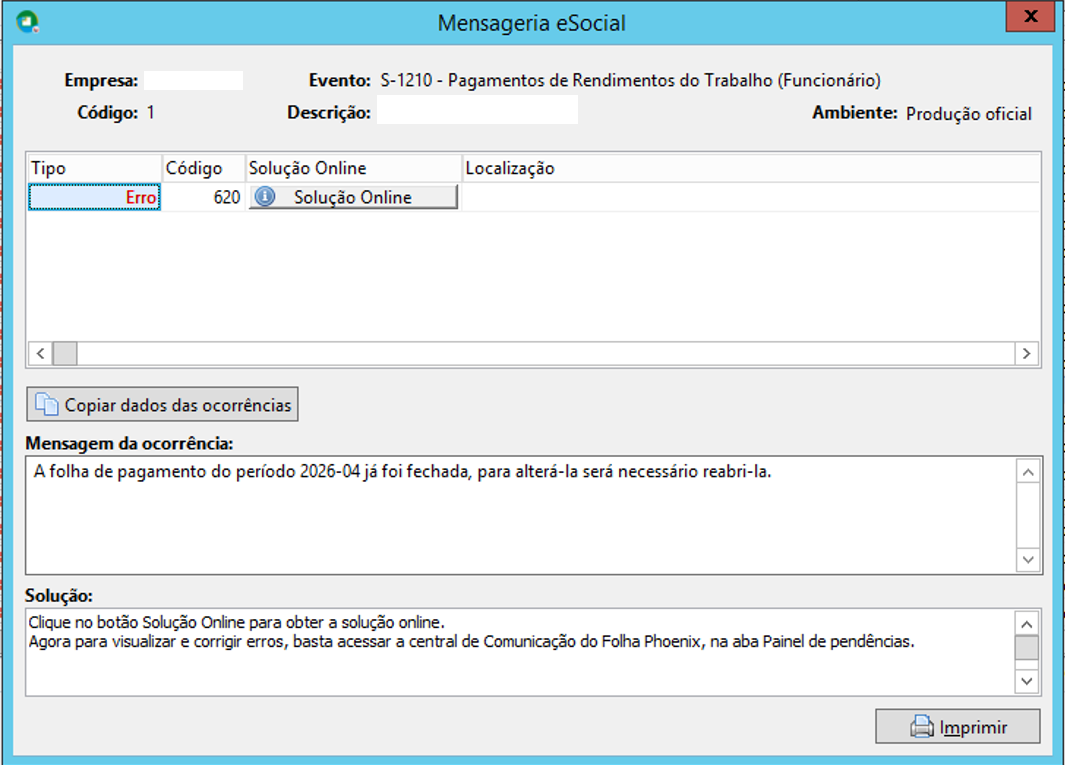The height and width of the screenshot is (765, 1065).
Task: Click the Mensageria eSocial app icon in title bar
Action: (x=28, y=22)
